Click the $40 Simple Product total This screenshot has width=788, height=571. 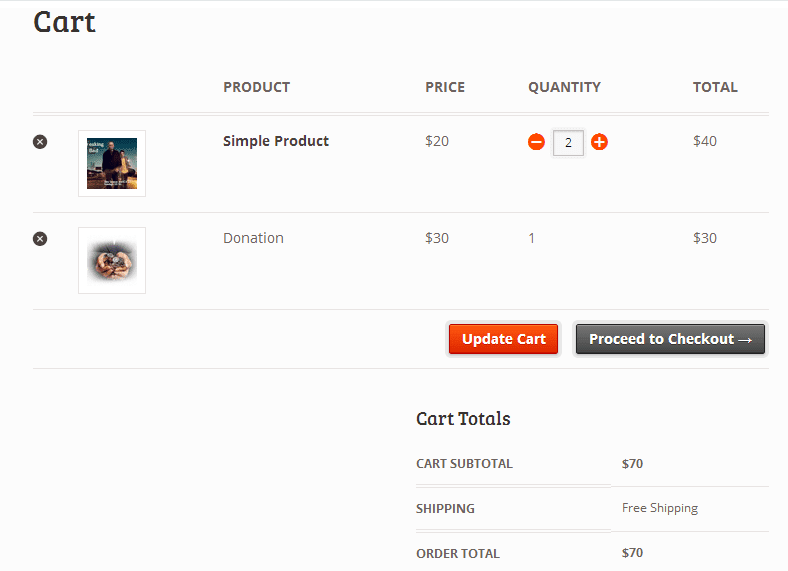tap(705, 141)
